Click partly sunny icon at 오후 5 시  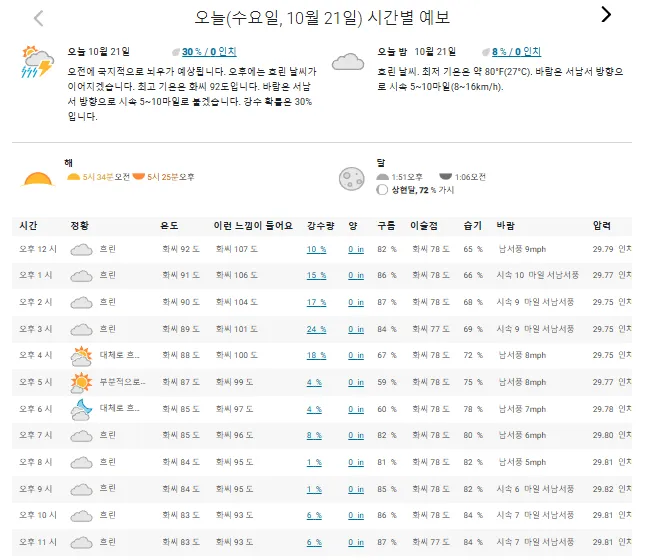(81, 382)
